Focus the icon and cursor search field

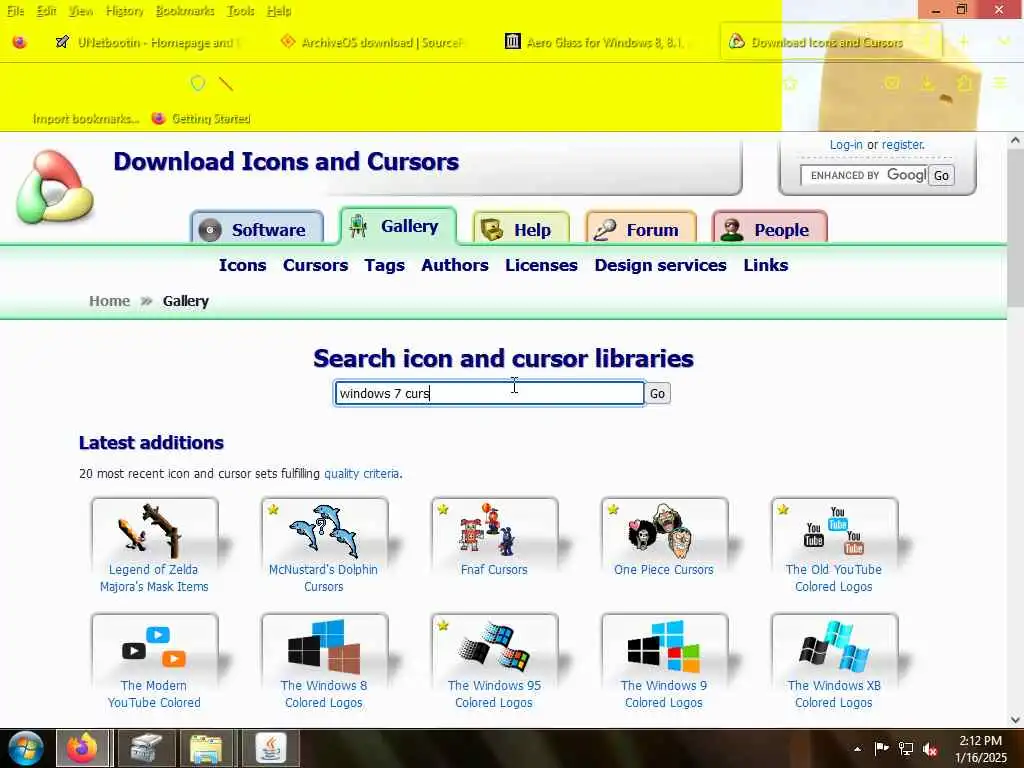point(489,393)
